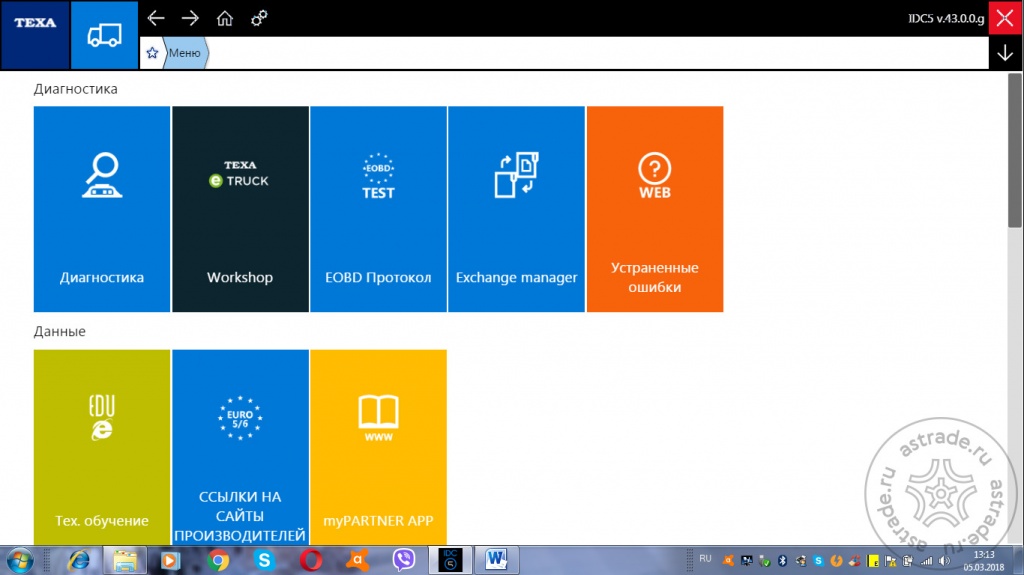Launch Opera browser from the taskbar
The image size is (1024, 575).
click(x=311, y=561)
